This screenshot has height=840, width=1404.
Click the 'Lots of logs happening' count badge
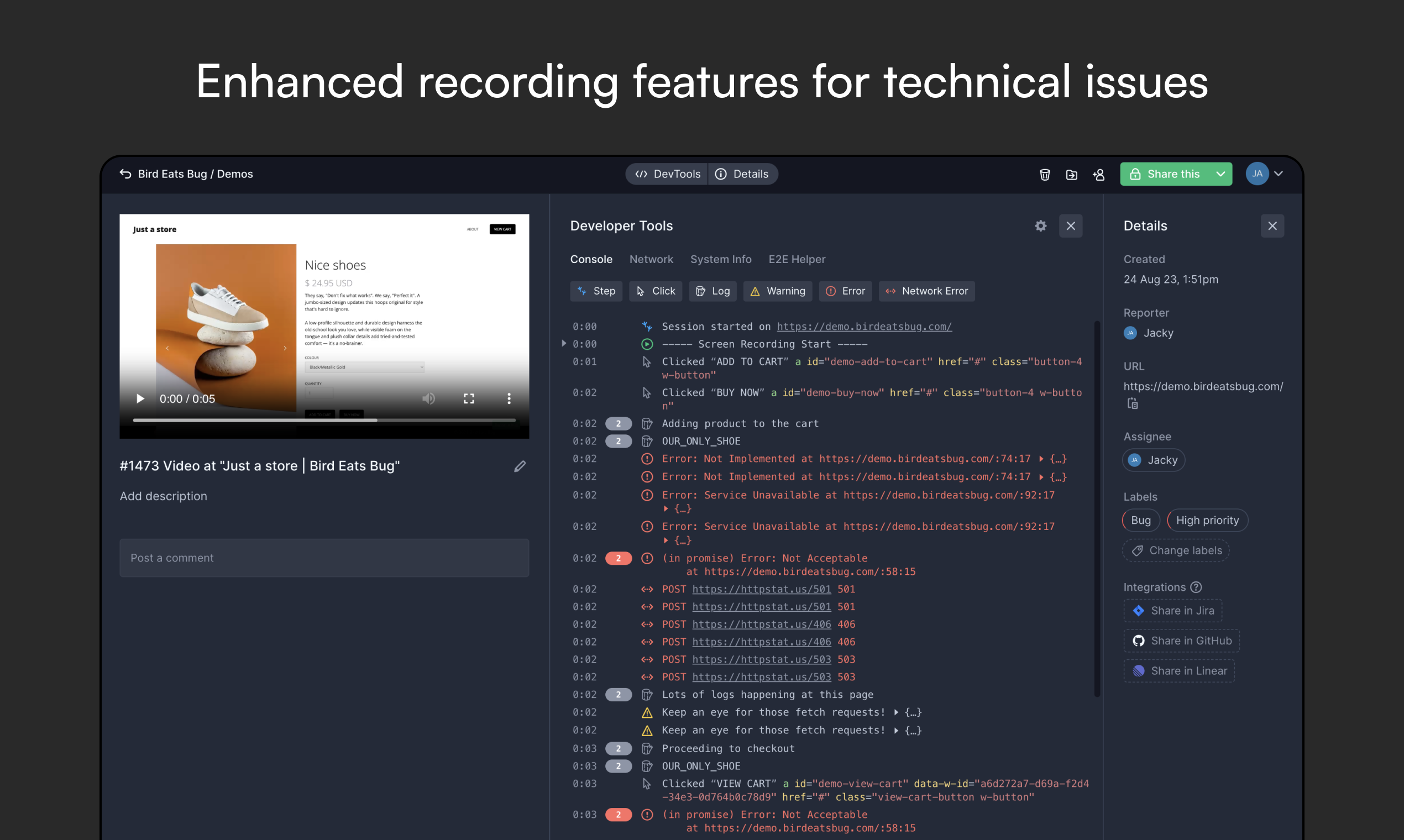[x=618, y=695]
